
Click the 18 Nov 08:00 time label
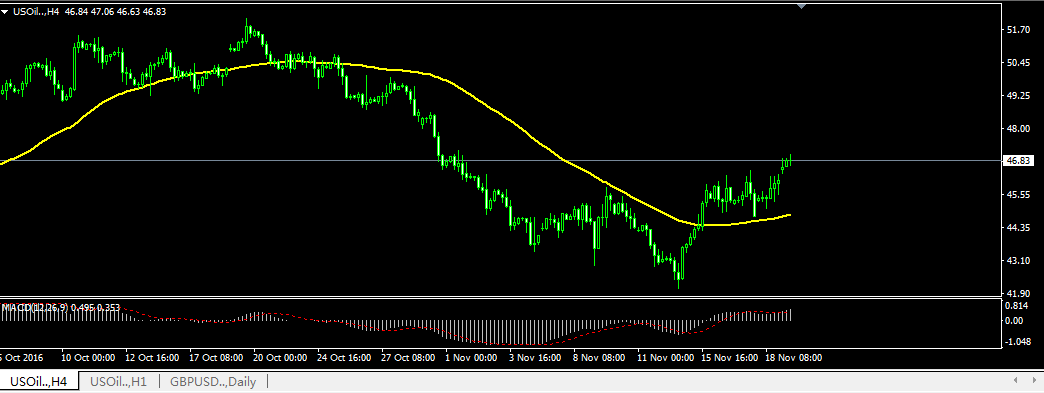pos(794,358)
